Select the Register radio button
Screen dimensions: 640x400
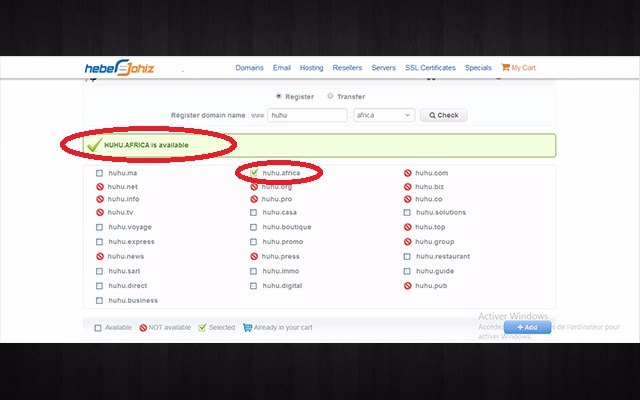(279, 97)
